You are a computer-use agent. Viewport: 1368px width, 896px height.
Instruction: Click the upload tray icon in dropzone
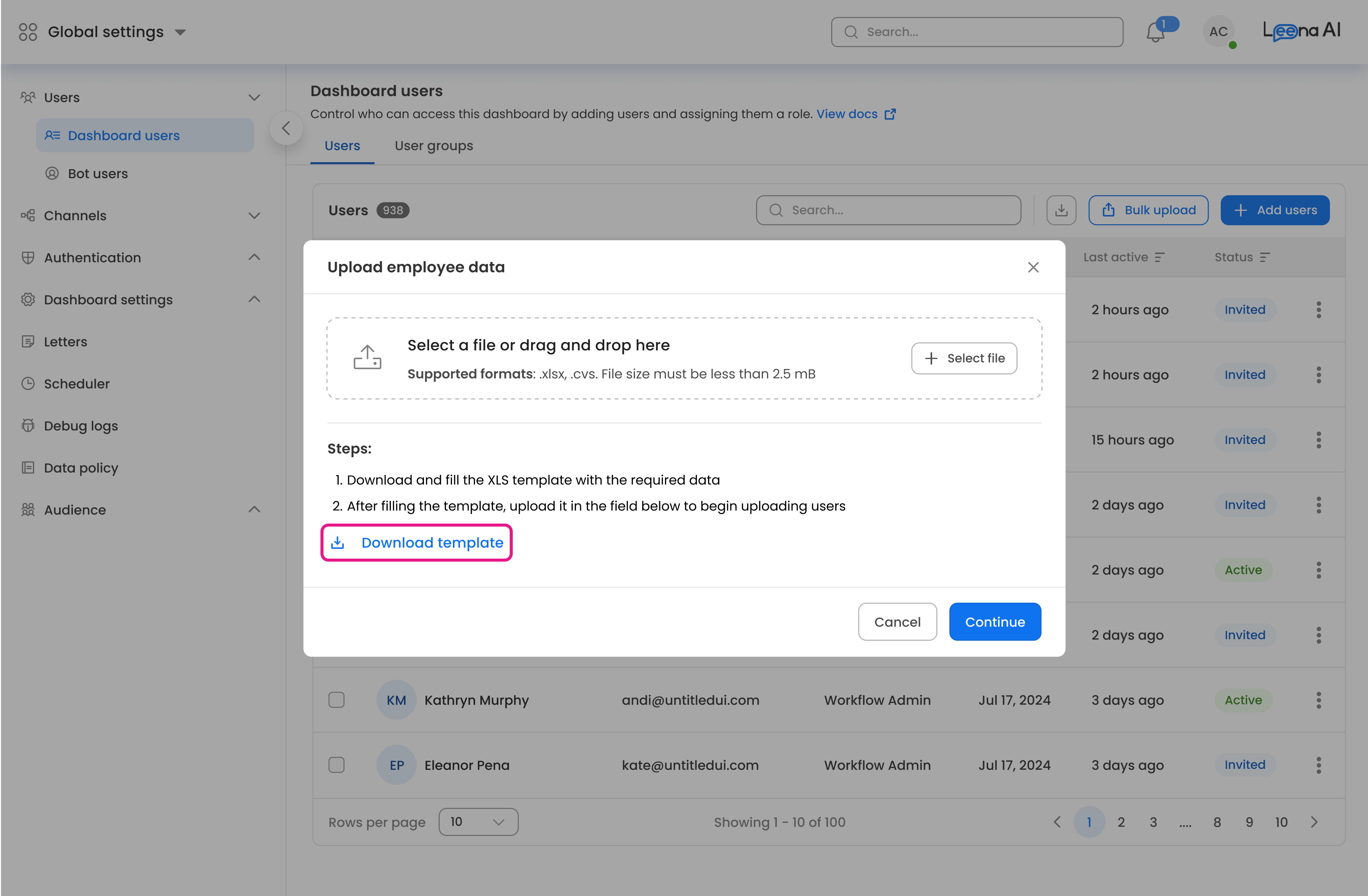point(367,357)
